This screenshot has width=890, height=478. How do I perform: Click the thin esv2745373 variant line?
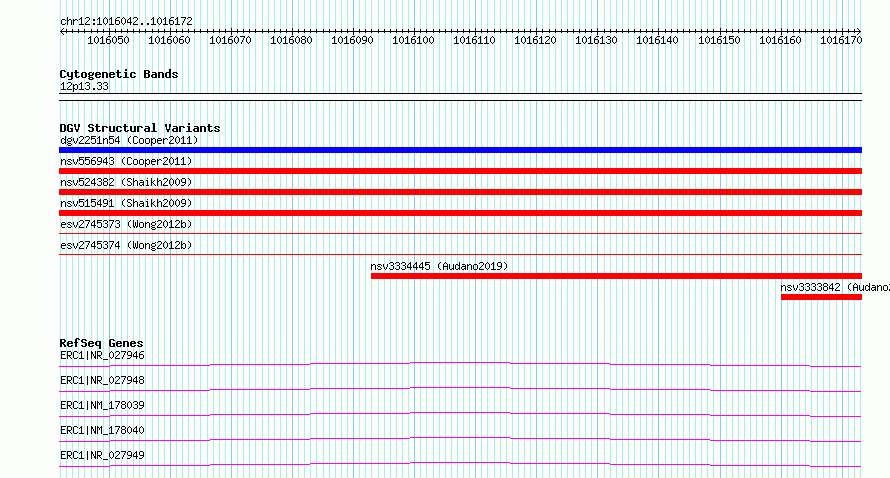coord(460,233)
